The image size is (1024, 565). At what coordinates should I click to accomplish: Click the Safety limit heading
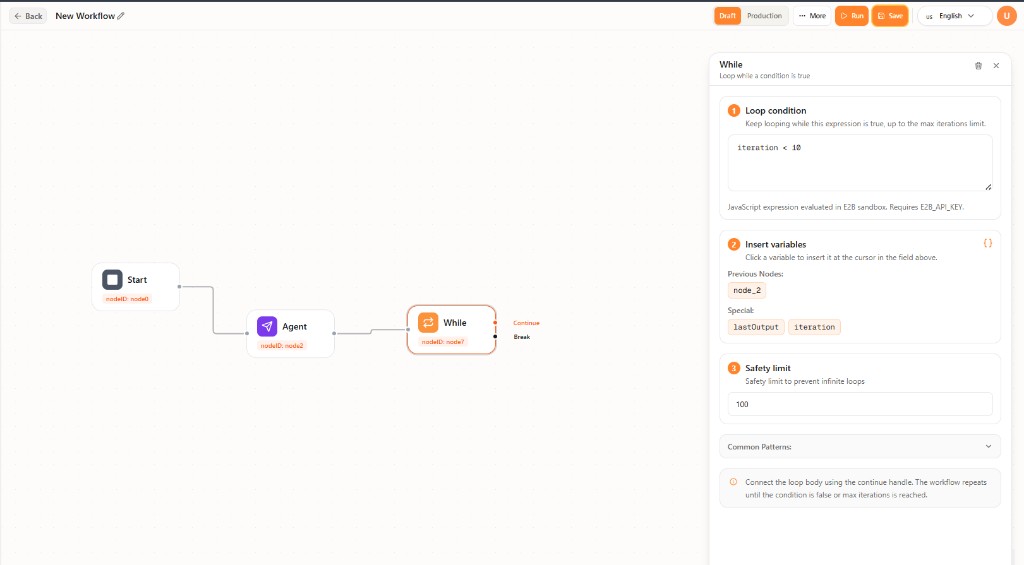[x=768, y=368]
